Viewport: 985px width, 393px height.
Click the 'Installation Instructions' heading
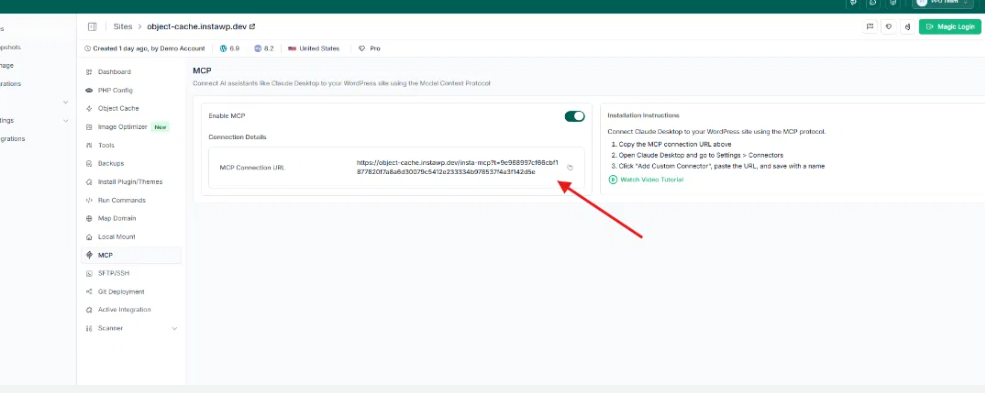(643, 116)
